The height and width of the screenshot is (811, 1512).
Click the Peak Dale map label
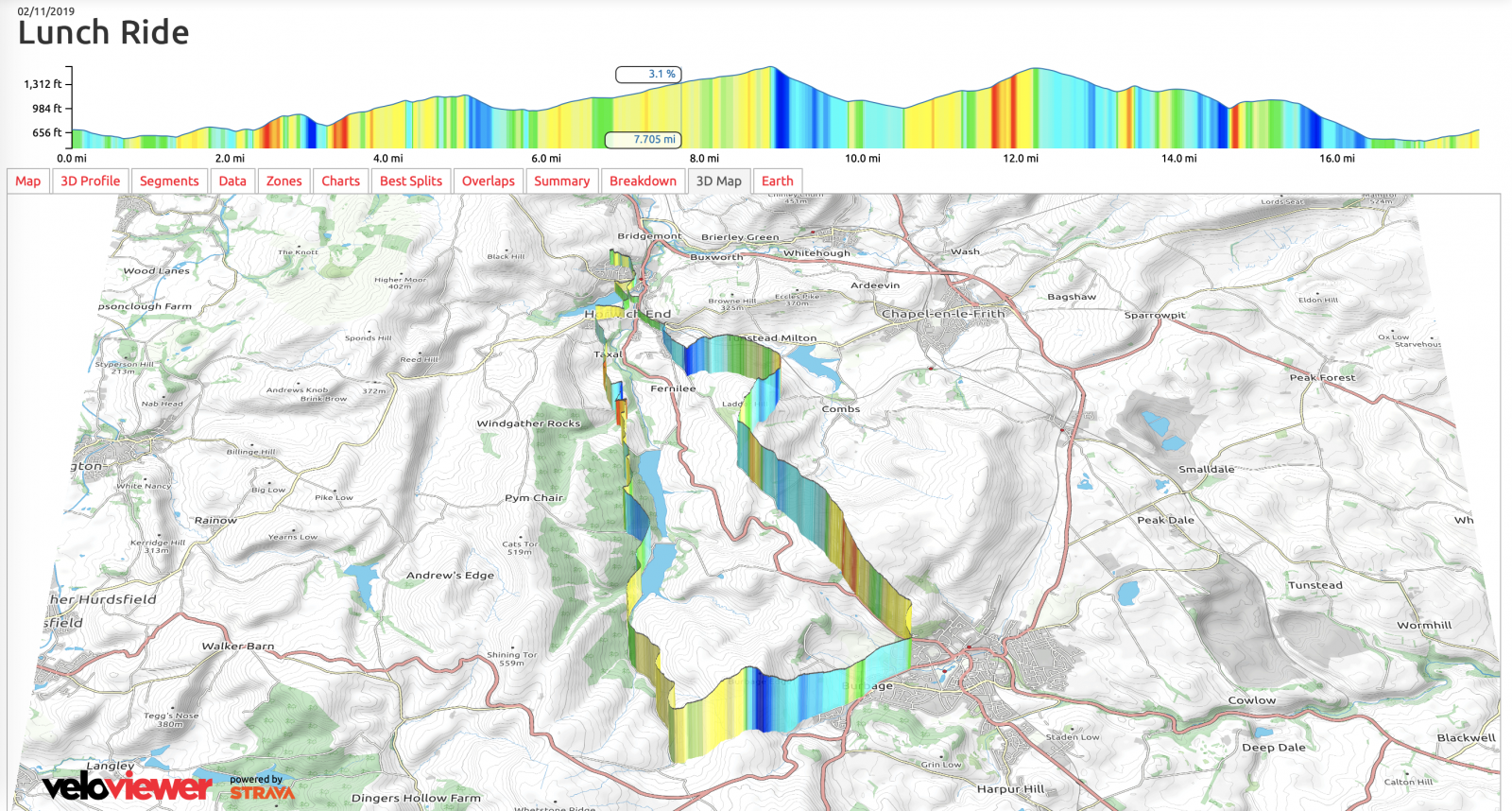click(1165, 521)
